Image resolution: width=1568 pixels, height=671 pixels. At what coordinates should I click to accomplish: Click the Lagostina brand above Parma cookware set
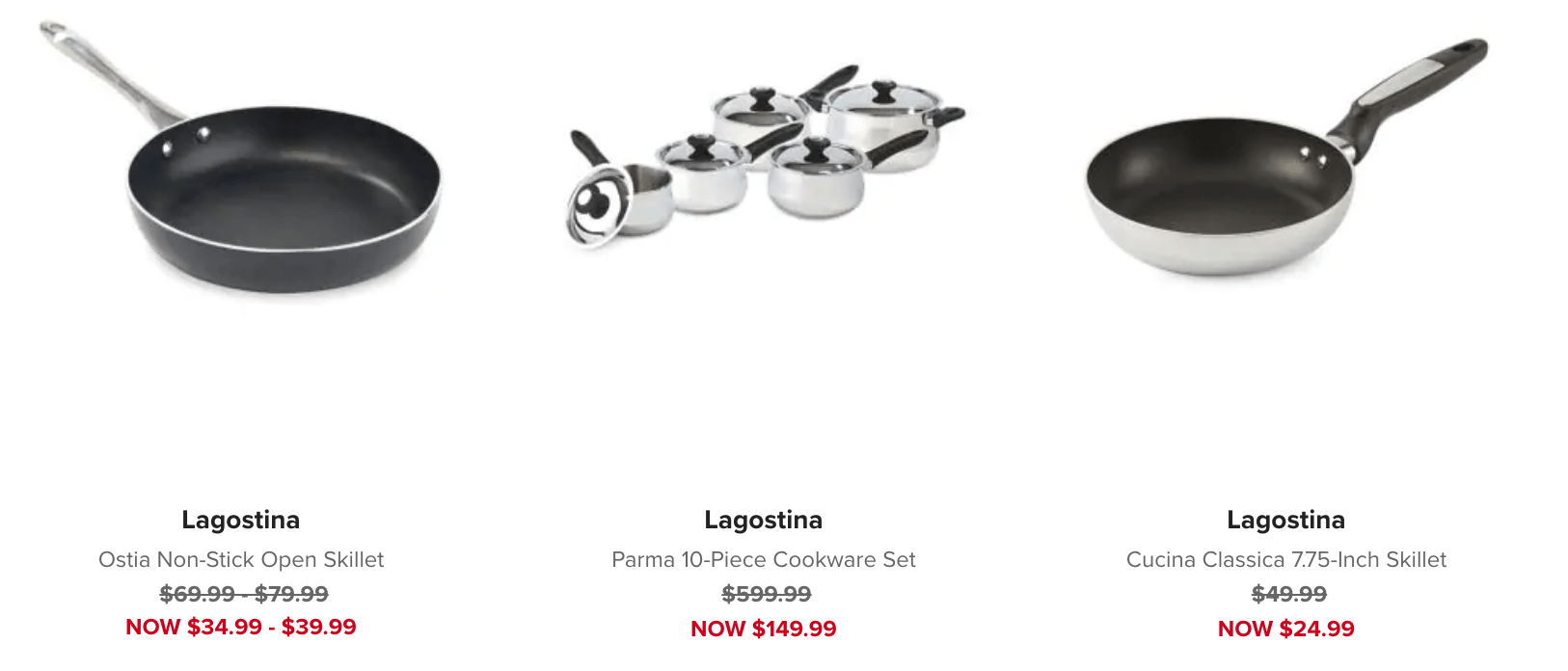point(764,520)
